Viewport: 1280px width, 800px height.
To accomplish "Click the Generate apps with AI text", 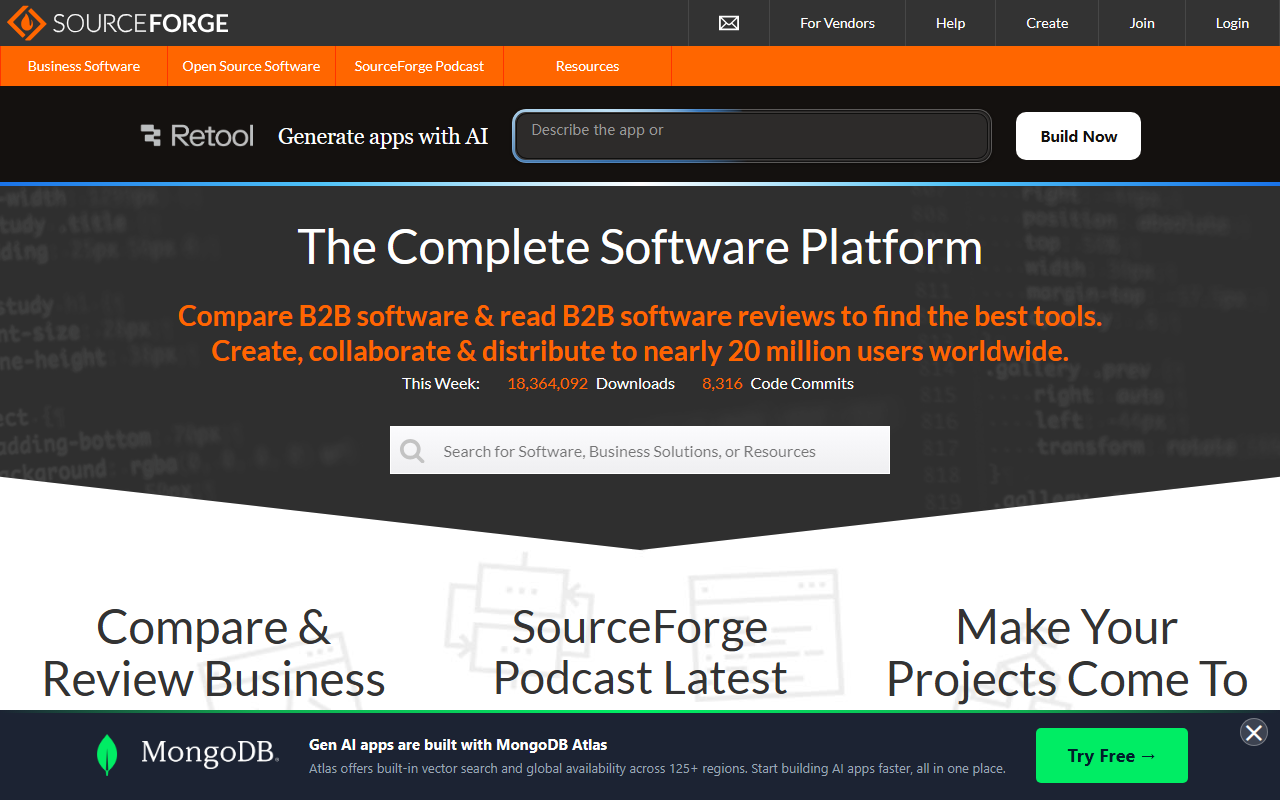I will point(383,136).
